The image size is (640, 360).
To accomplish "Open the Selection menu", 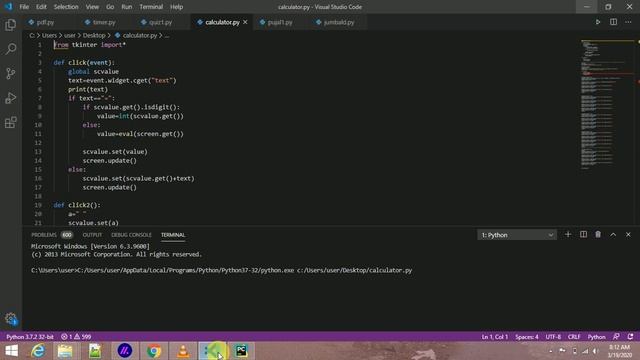I will [x=66, y=7].
